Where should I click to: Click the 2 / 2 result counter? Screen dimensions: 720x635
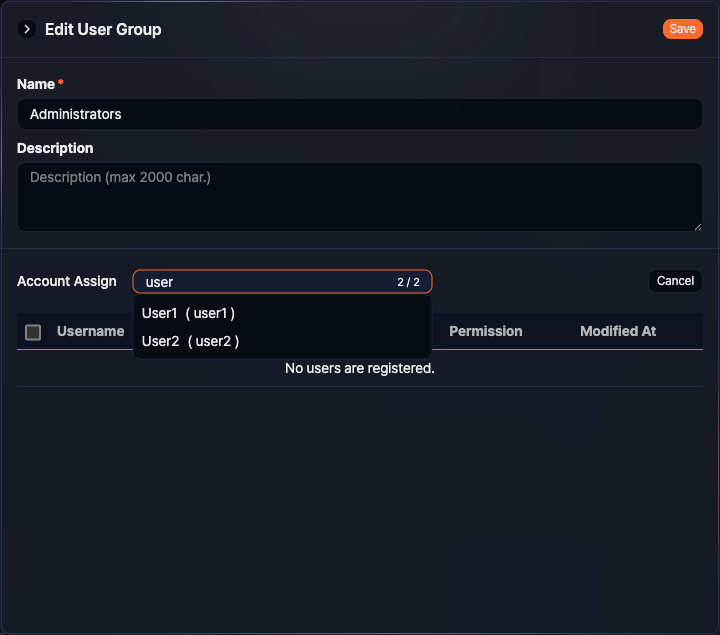click(408, 282)
